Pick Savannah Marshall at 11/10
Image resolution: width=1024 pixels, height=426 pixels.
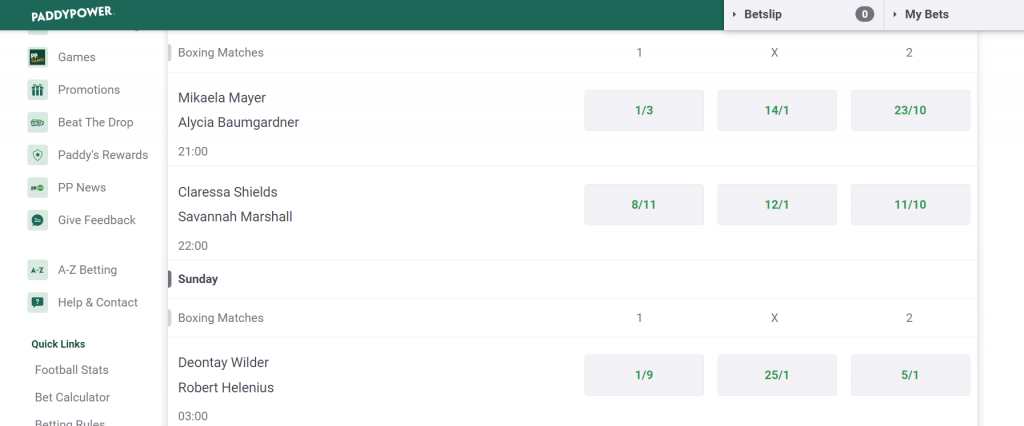point(910,205)
